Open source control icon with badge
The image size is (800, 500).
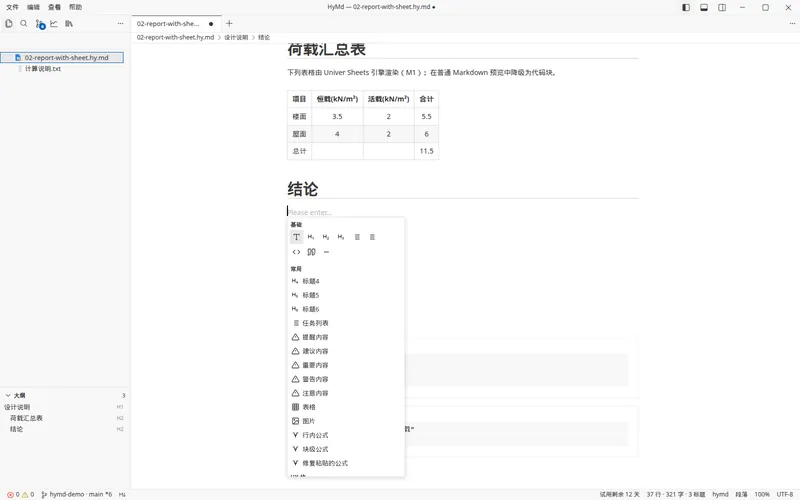point(40,24)
